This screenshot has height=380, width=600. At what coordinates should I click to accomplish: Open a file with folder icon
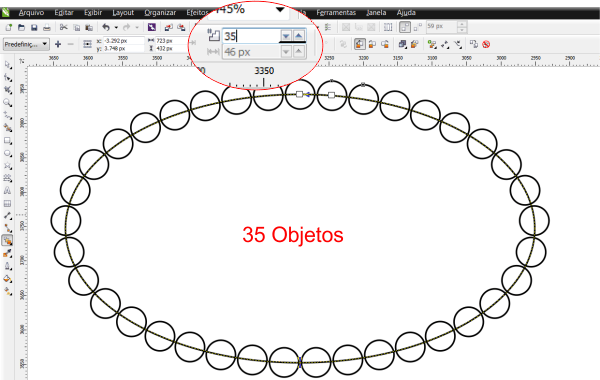coord(21,27)
